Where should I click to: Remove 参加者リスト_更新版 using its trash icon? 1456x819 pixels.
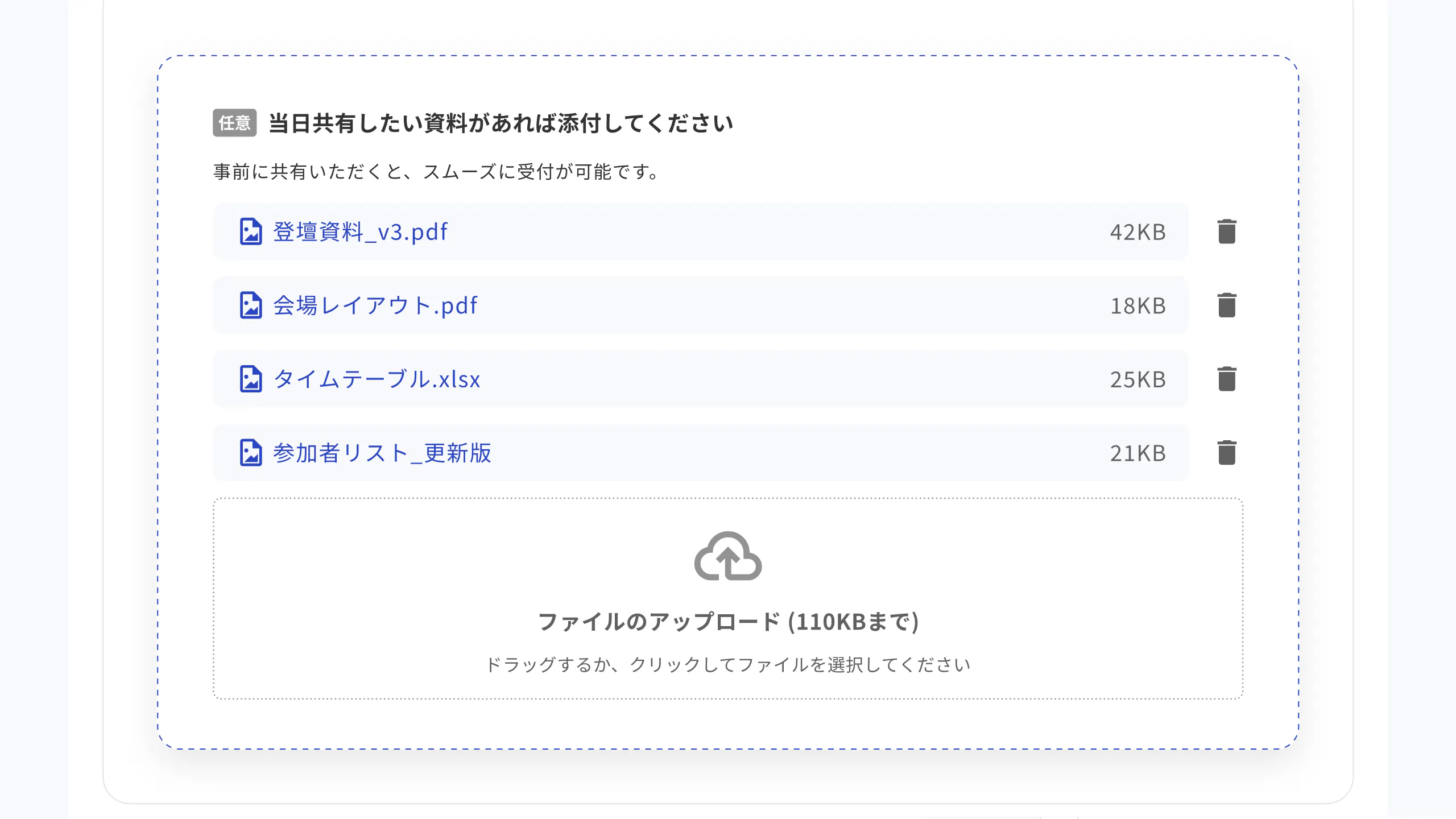click(x=1226, y=453)
